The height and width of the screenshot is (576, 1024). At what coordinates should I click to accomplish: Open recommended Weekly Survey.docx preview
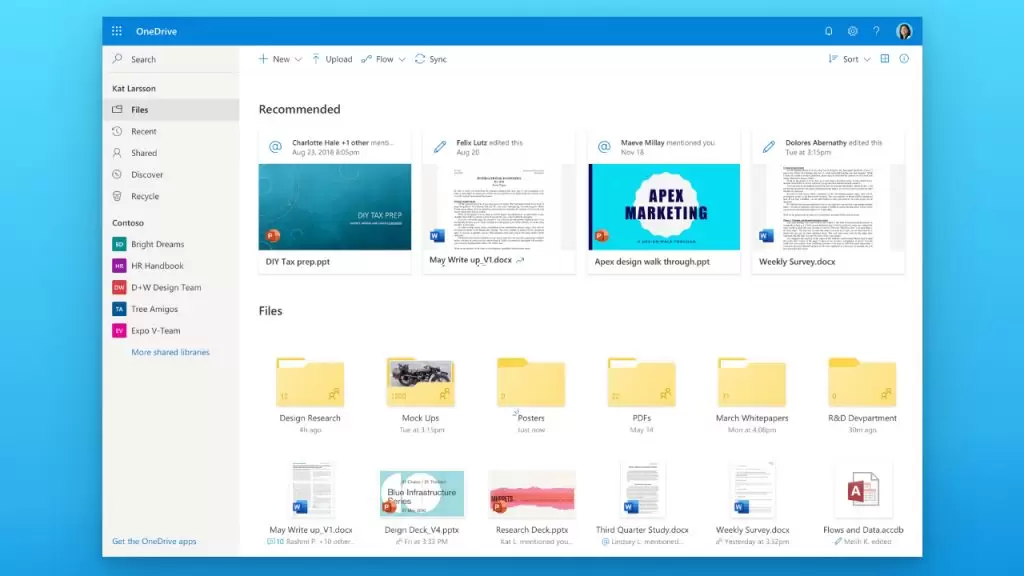tap(828, 207)
